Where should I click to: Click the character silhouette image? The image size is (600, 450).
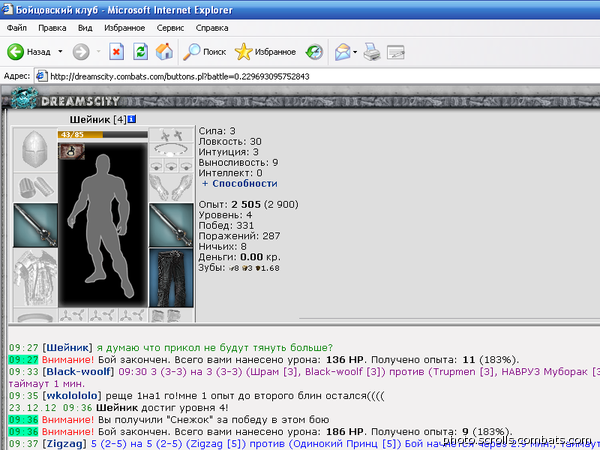click(103, 225)
